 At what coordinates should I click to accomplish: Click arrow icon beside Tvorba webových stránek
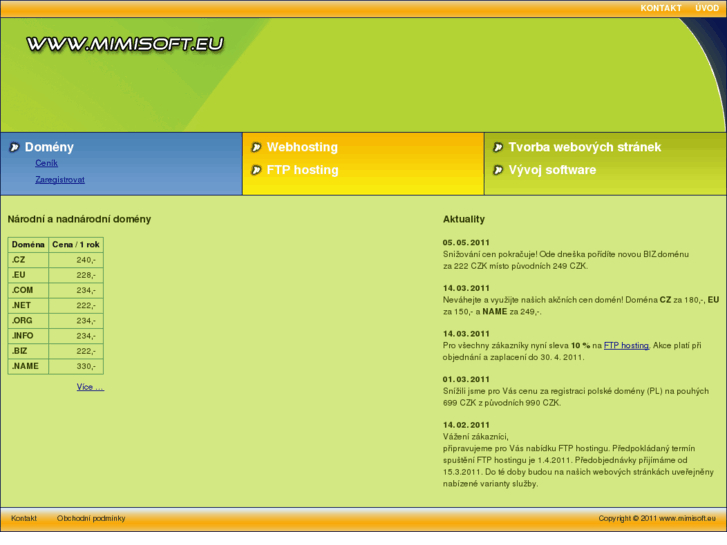[498, 147]
